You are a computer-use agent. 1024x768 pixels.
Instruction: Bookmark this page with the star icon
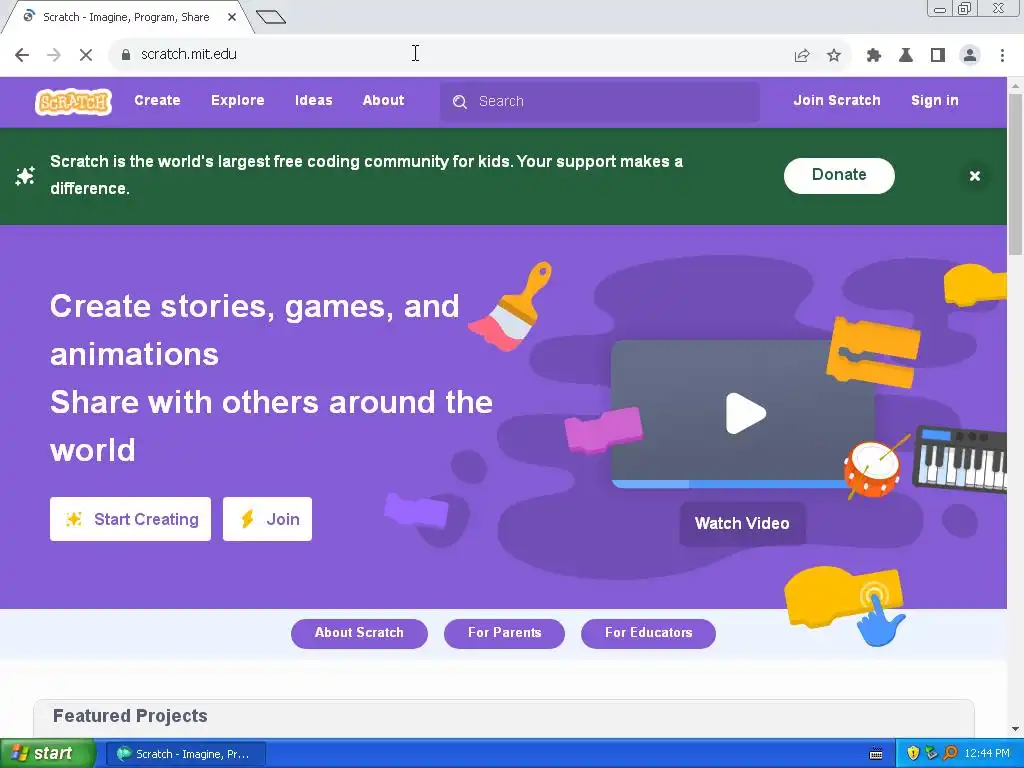(834, 56)
